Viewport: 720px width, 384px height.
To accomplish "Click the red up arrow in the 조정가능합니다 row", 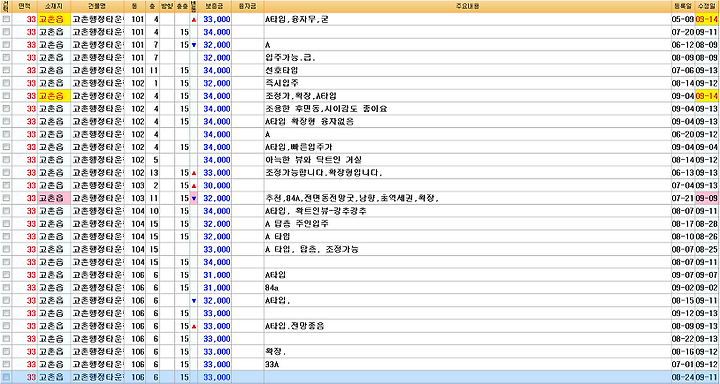I will pos(193,173).
